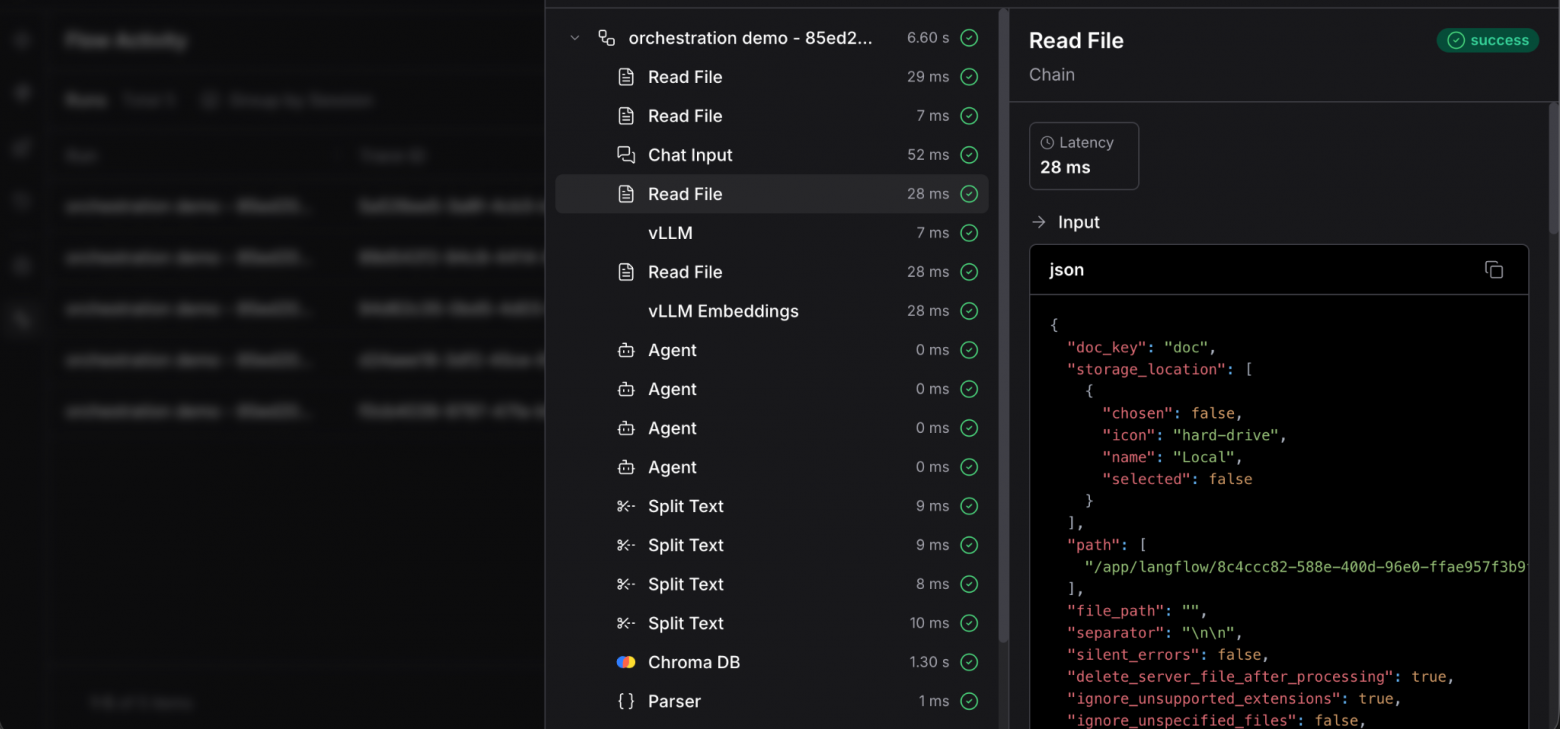The height and width of the screenshot is (729, 1560).
Task: Click the curly braces Parser icon
Action: (626, 701)
